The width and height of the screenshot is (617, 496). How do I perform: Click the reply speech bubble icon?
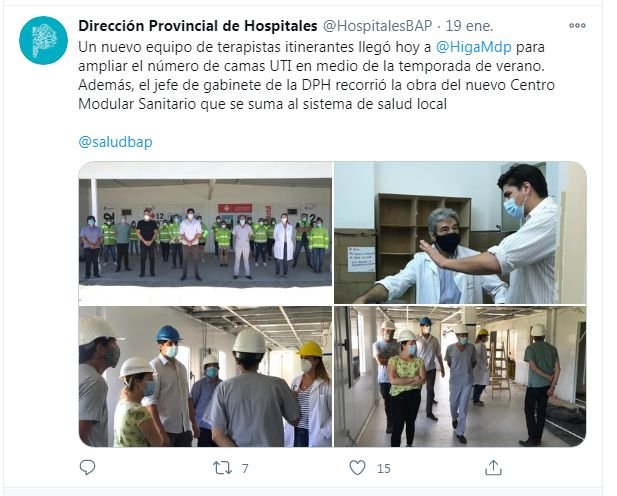click(87, 468)
